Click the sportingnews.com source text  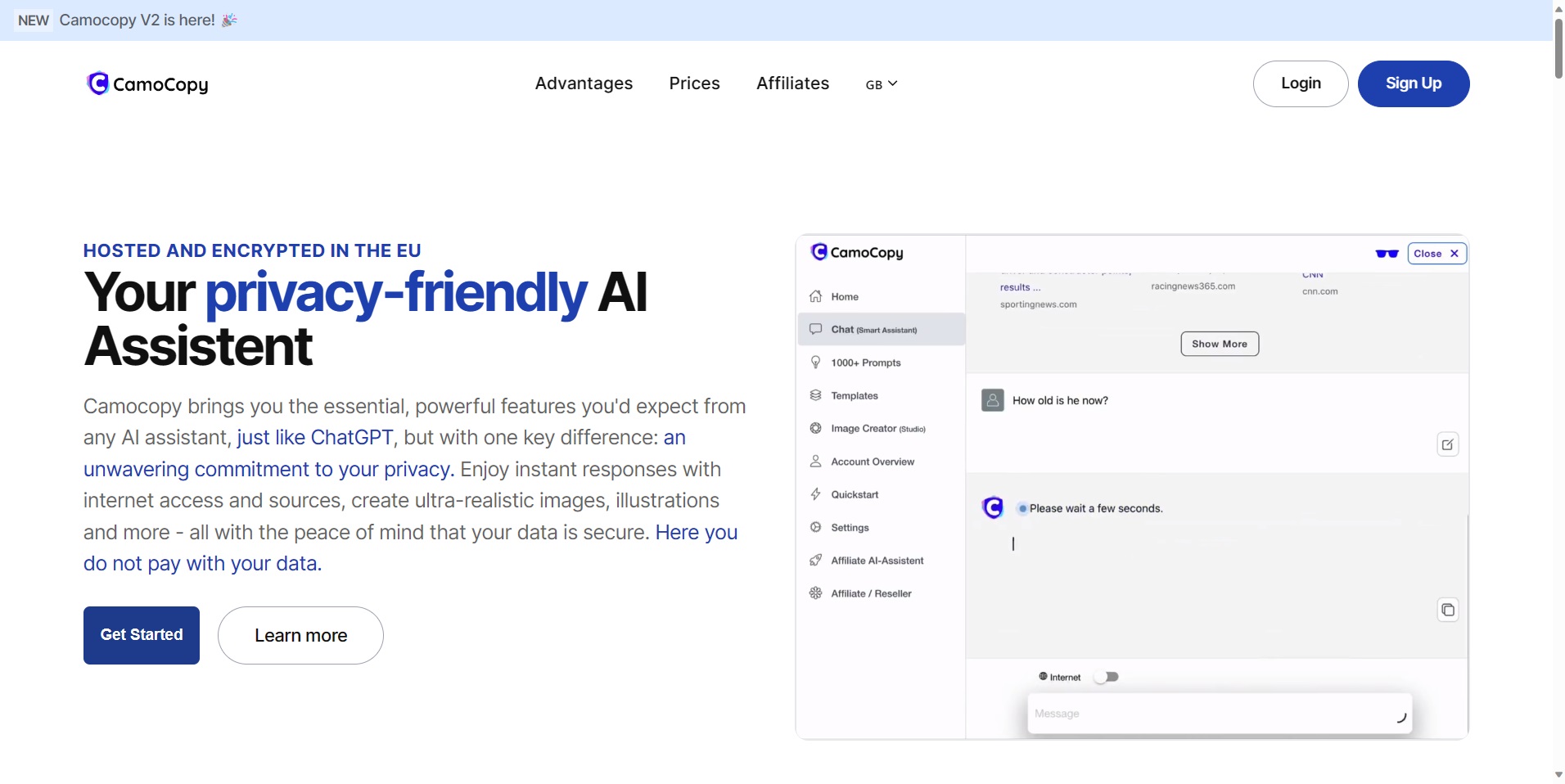click(x=1038, y=304)
